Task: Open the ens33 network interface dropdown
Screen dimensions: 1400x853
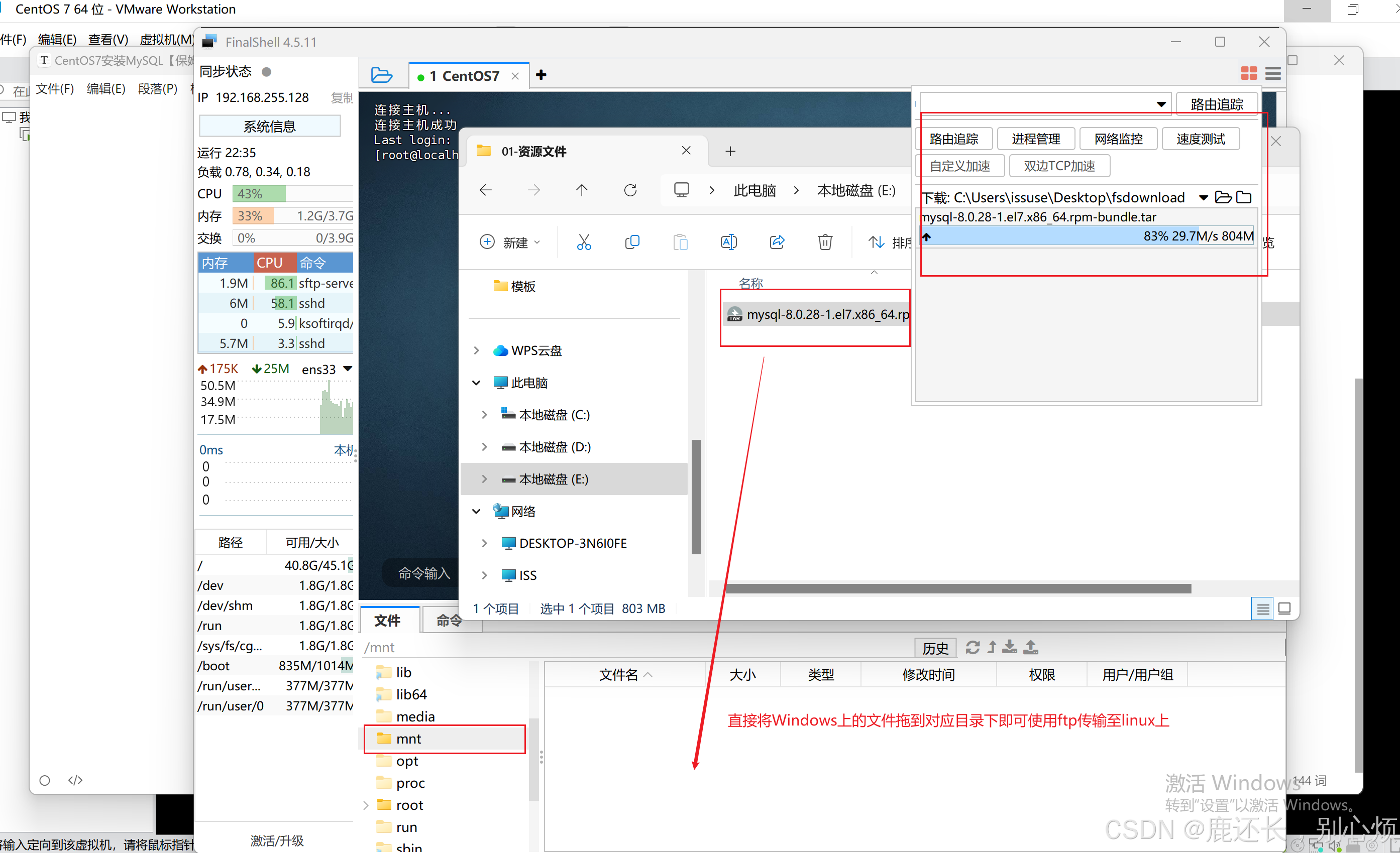Action: click(348, 369)
